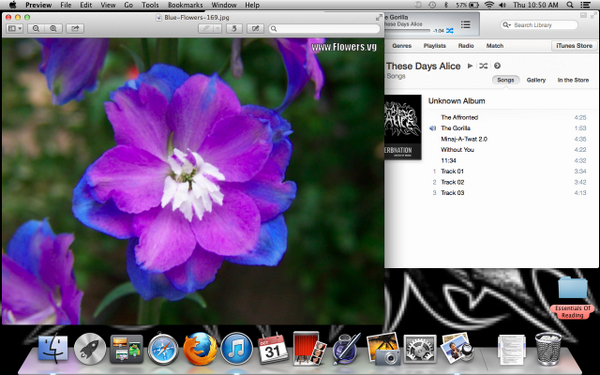Rotate the image using Preview toolbar
The height and width of the screenshot is (375, 600).
(234, 28)
